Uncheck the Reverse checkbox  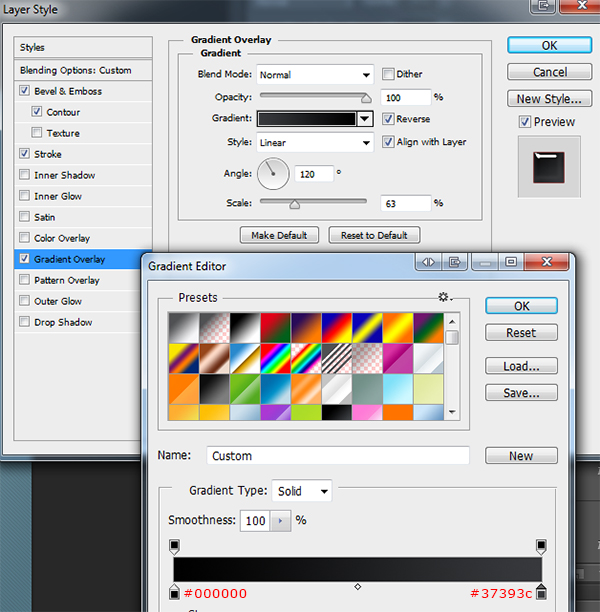click(x=388, y=119)
